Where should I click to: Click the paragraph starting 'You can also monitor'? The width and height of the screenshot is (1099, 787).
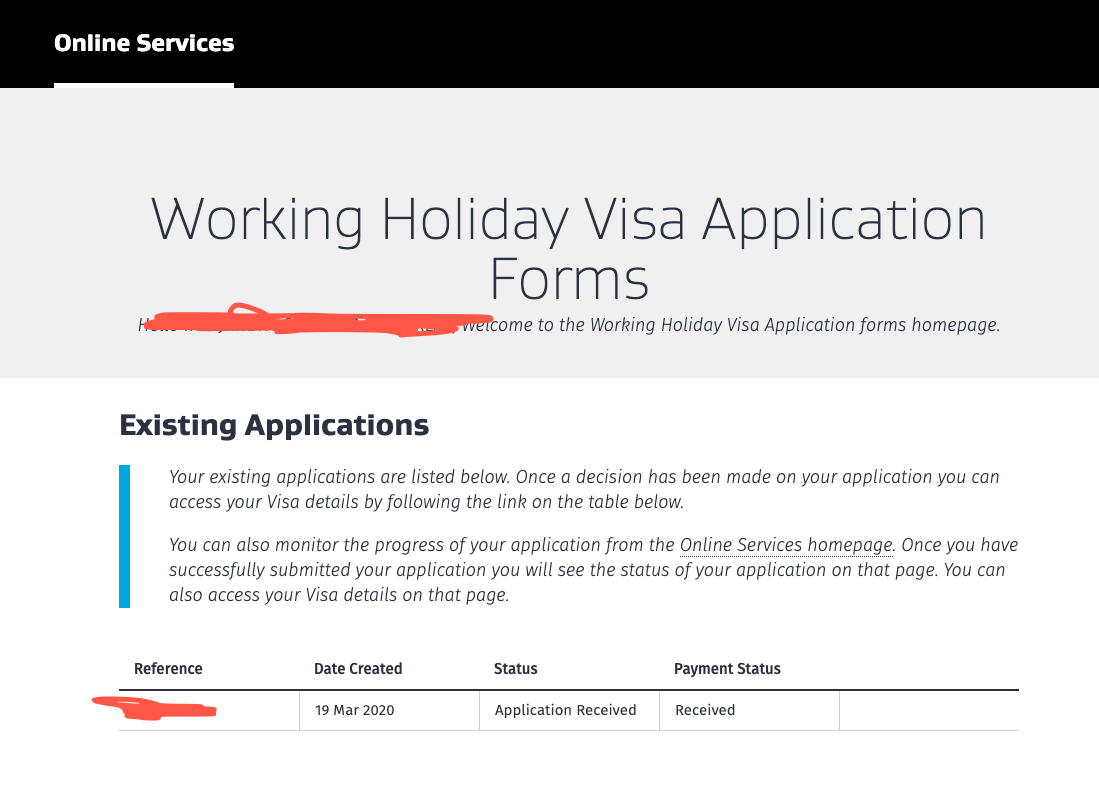[x=593, y=570]
